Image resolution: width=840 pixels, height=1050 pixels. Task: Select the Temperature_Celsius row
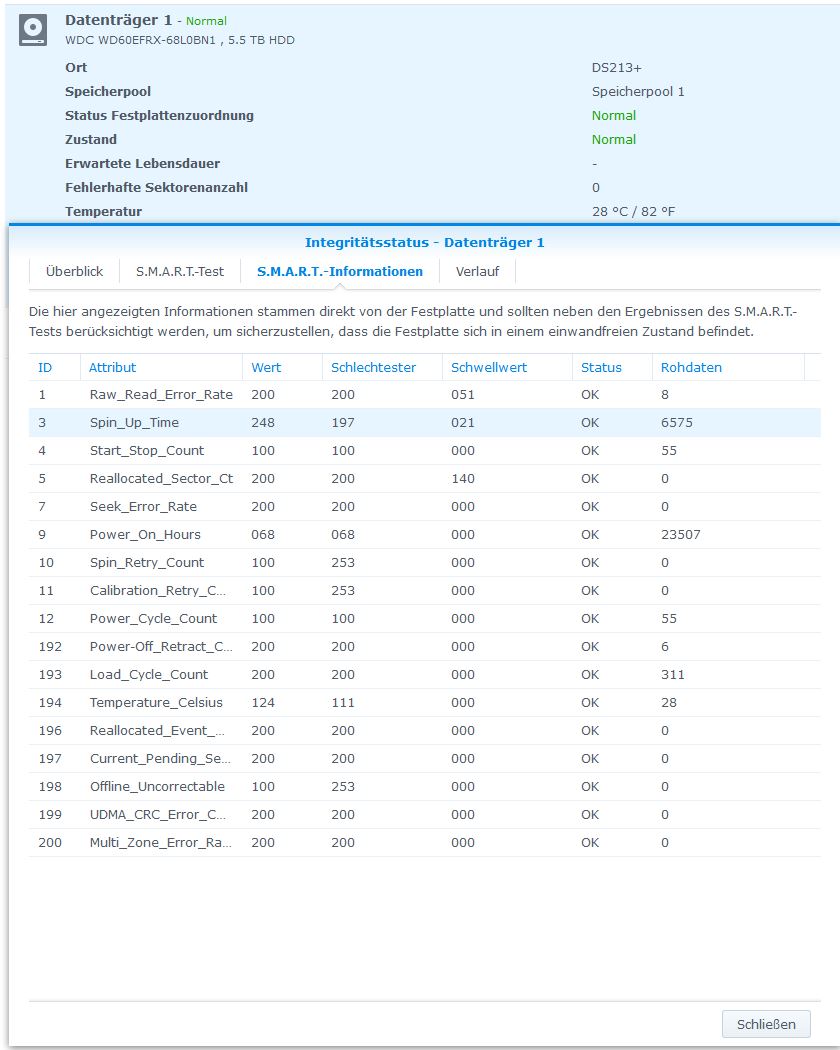click(425, 702)
